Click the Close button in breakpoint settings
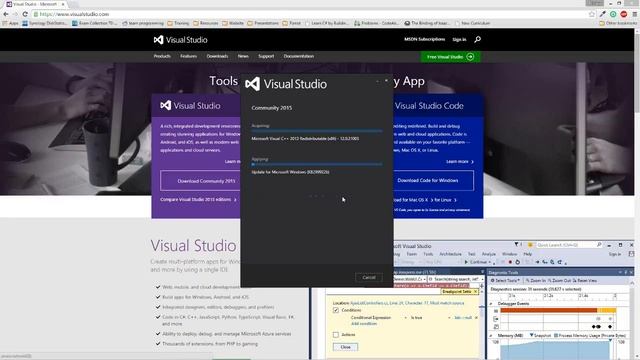 345,347
